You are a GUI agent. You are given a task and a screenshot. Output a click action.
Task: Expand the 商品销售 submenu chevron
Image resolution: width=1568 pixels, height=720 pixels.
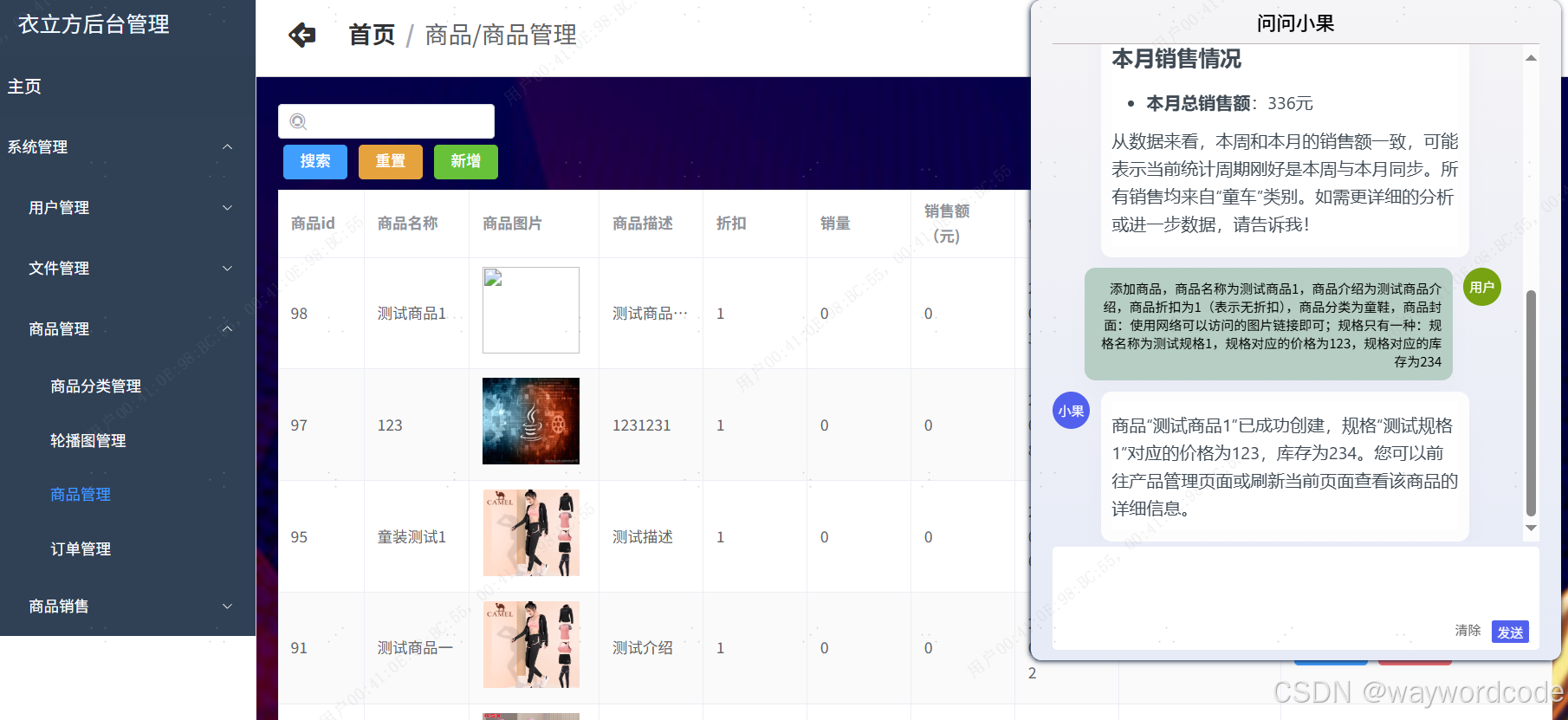[227, 606]
